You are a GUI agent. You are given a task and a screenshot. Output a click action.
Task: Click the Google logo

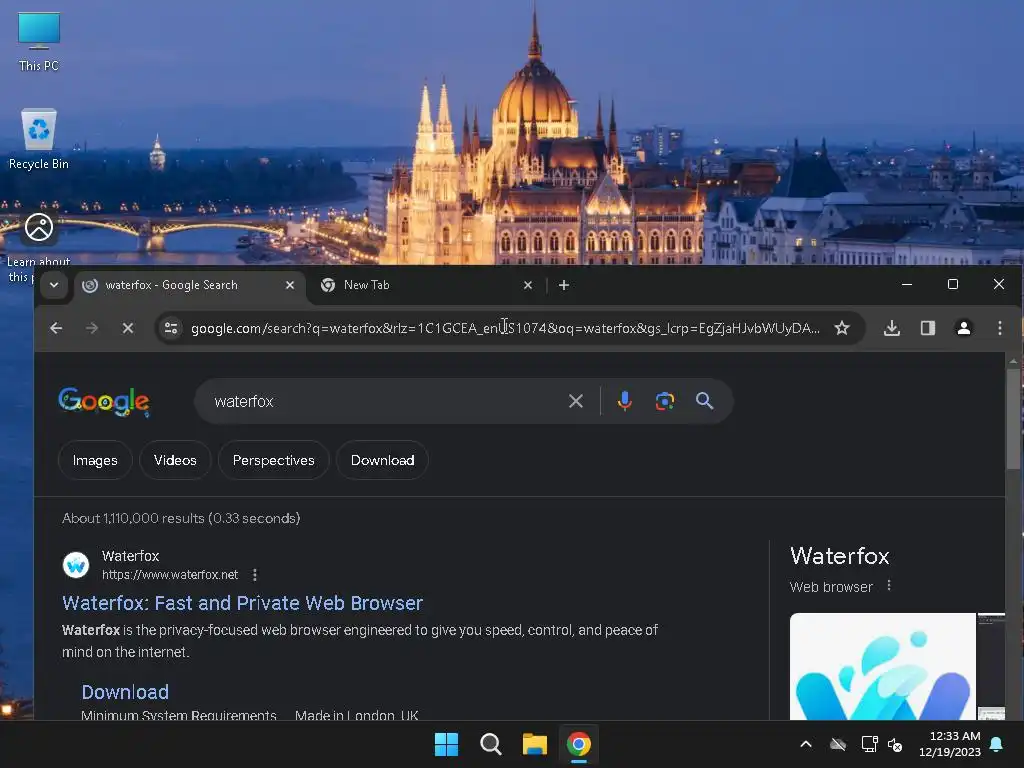click(104, 401)
